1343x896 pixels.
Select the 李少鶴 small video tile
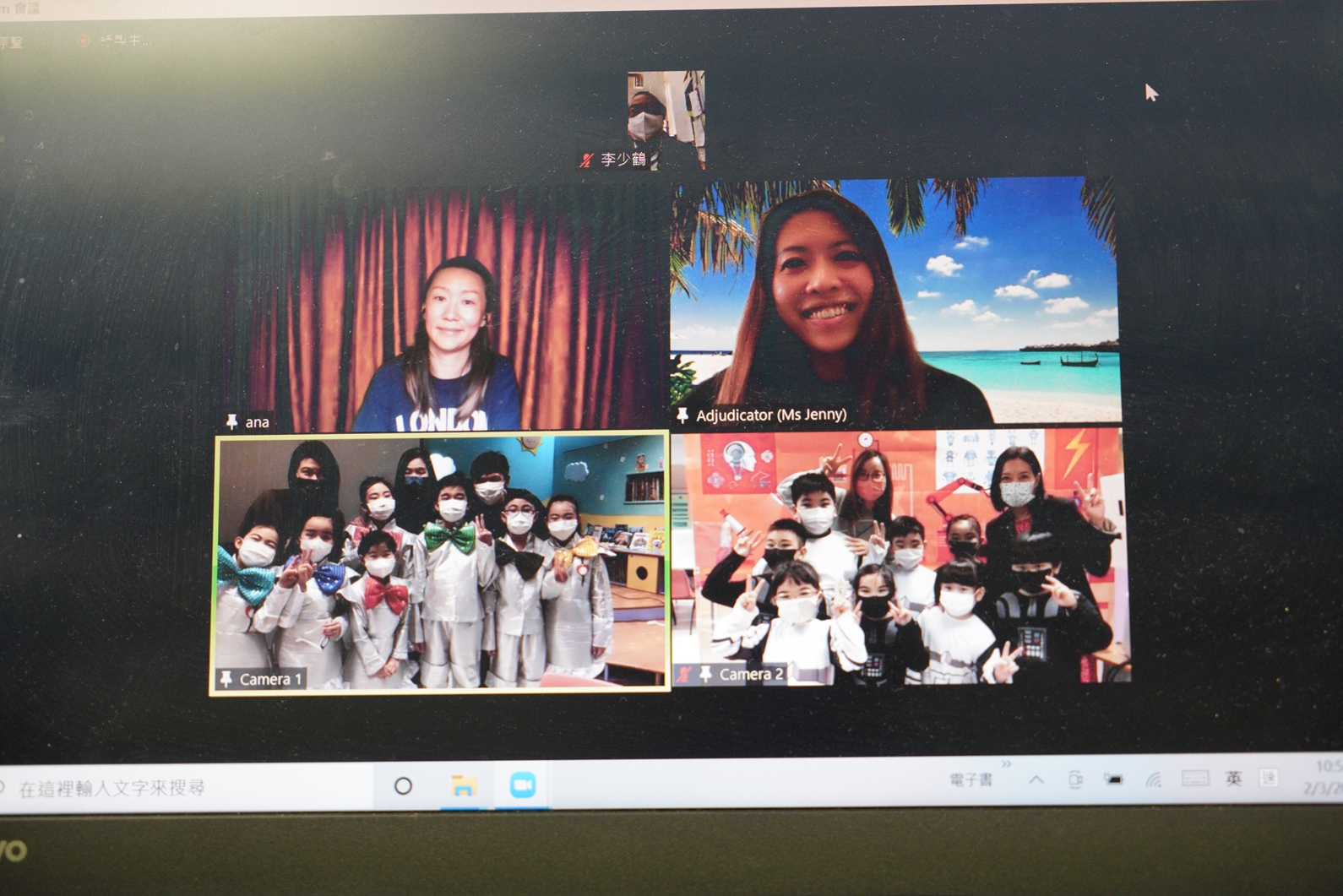[x=666, y=121]
